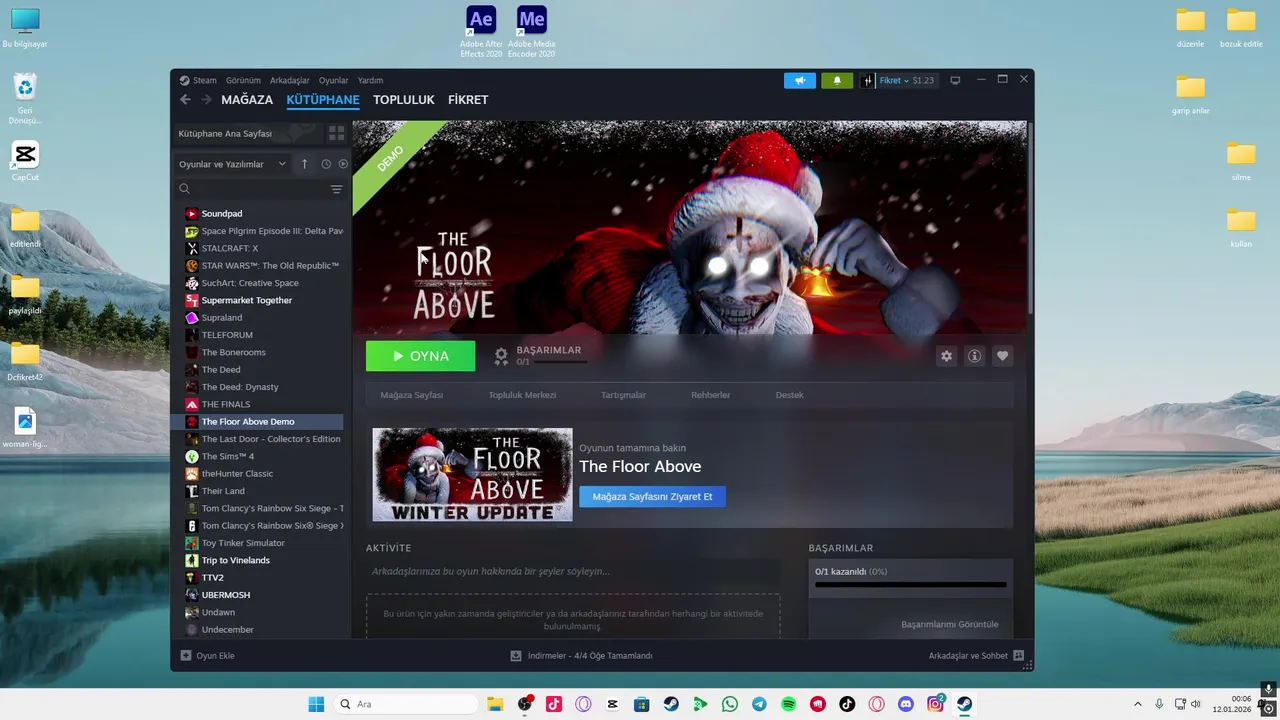Open the Görünüm menu
1280x720 pixels.
pos(243,80)
